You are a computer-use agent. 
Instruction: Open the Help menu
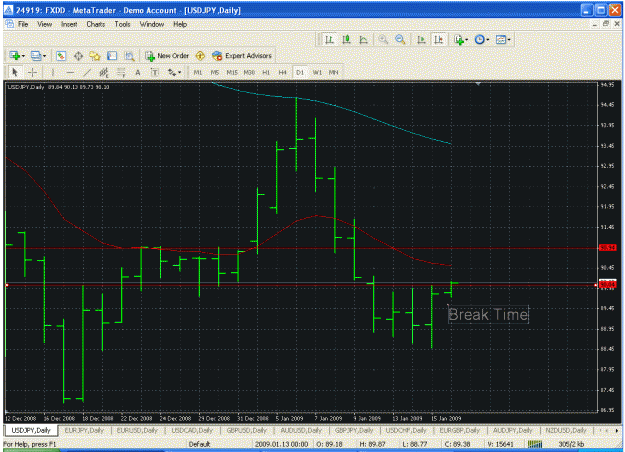coord(180,24)
